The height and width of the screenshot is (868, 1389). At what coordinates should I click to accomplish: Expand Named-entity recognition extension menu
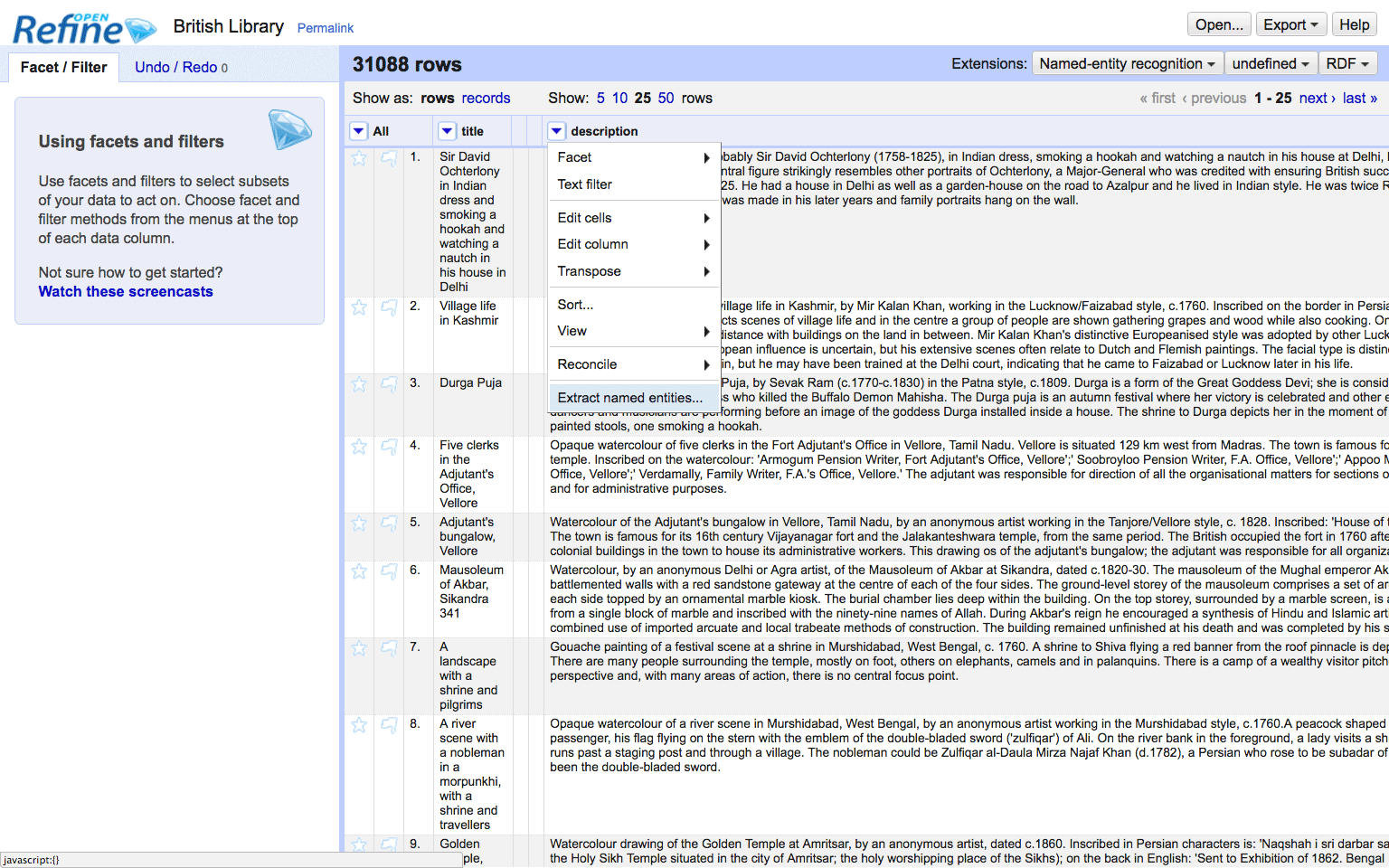(x=1127, y=63)
